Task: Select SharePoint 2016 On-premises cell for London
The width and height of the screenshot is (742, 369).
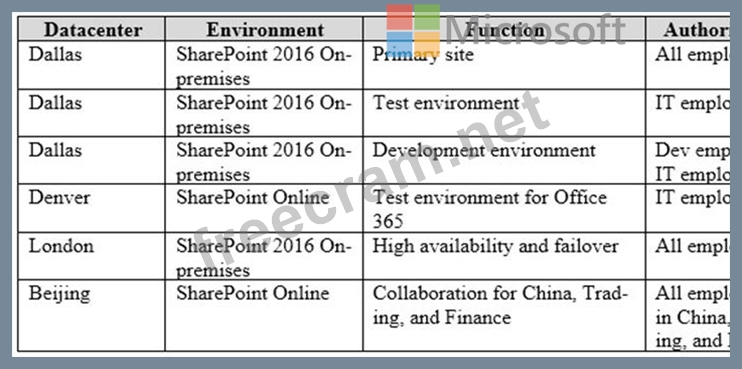Action: (x=264, y=256)
